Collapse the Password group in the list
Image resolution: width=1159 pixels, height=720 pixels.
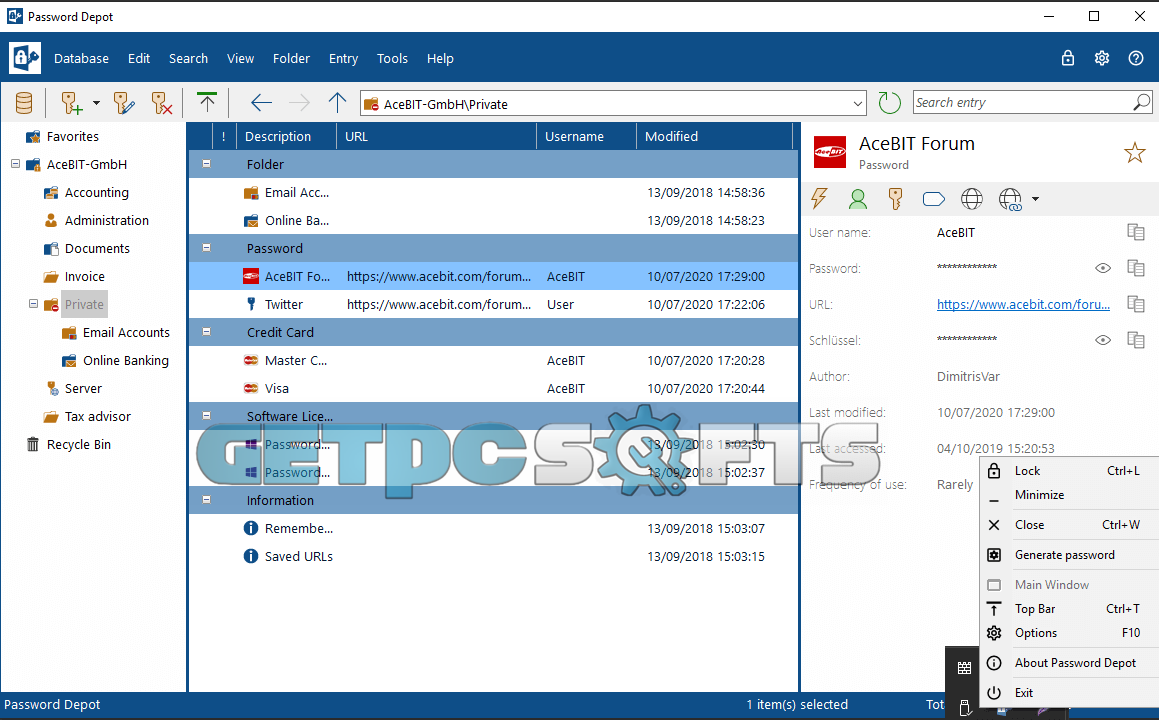207,248
